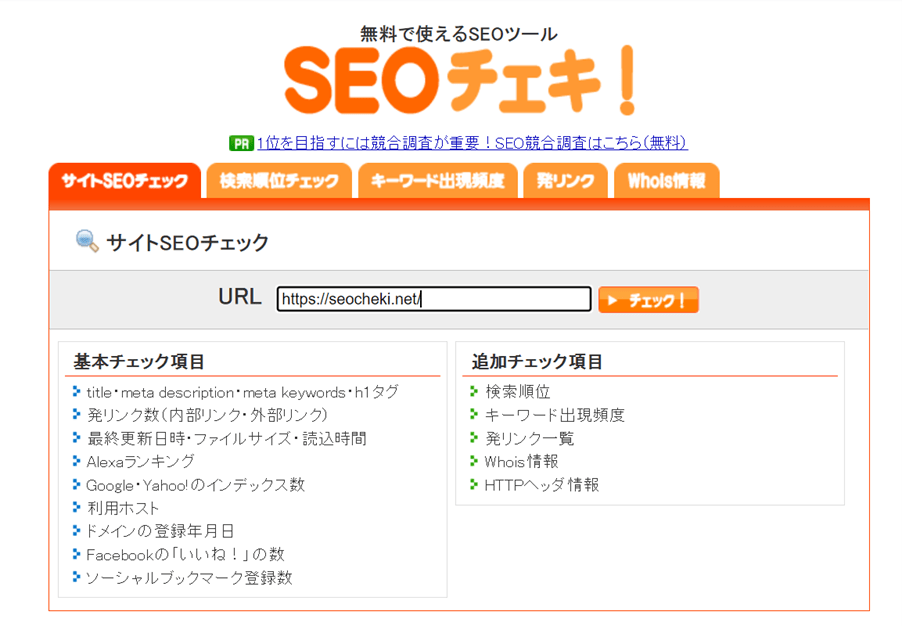Screen dimensions: 902x626
Task: Click the 利用ホスト item
Action: (123, 508)
